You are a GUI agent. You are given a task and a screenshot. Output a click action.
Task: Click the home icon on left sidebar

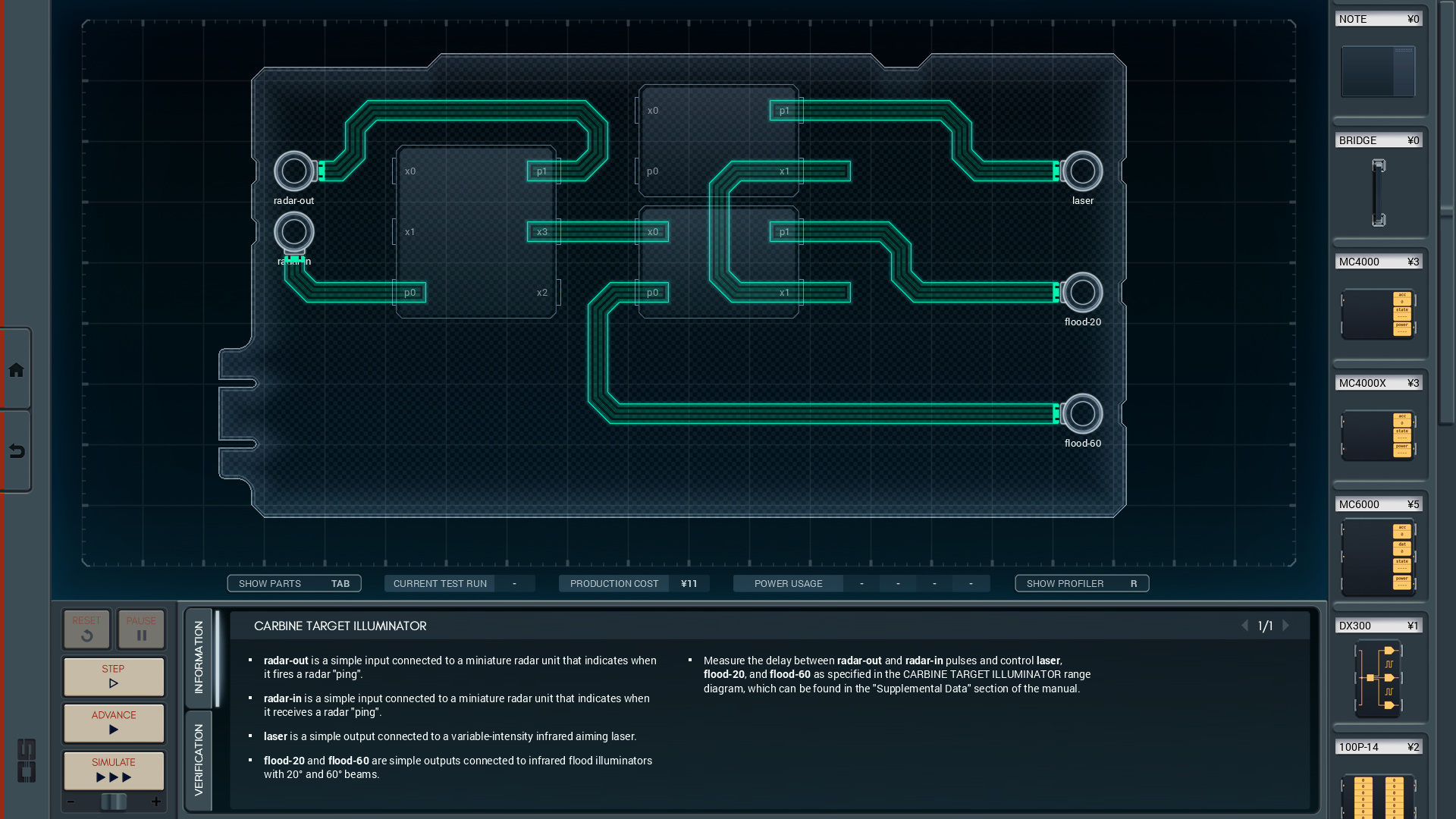point(16,370)
